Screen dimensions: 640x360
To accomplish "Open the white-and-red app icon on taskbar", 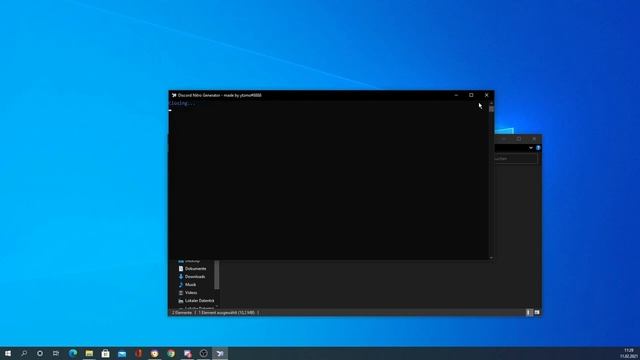I will pos(187,353).
